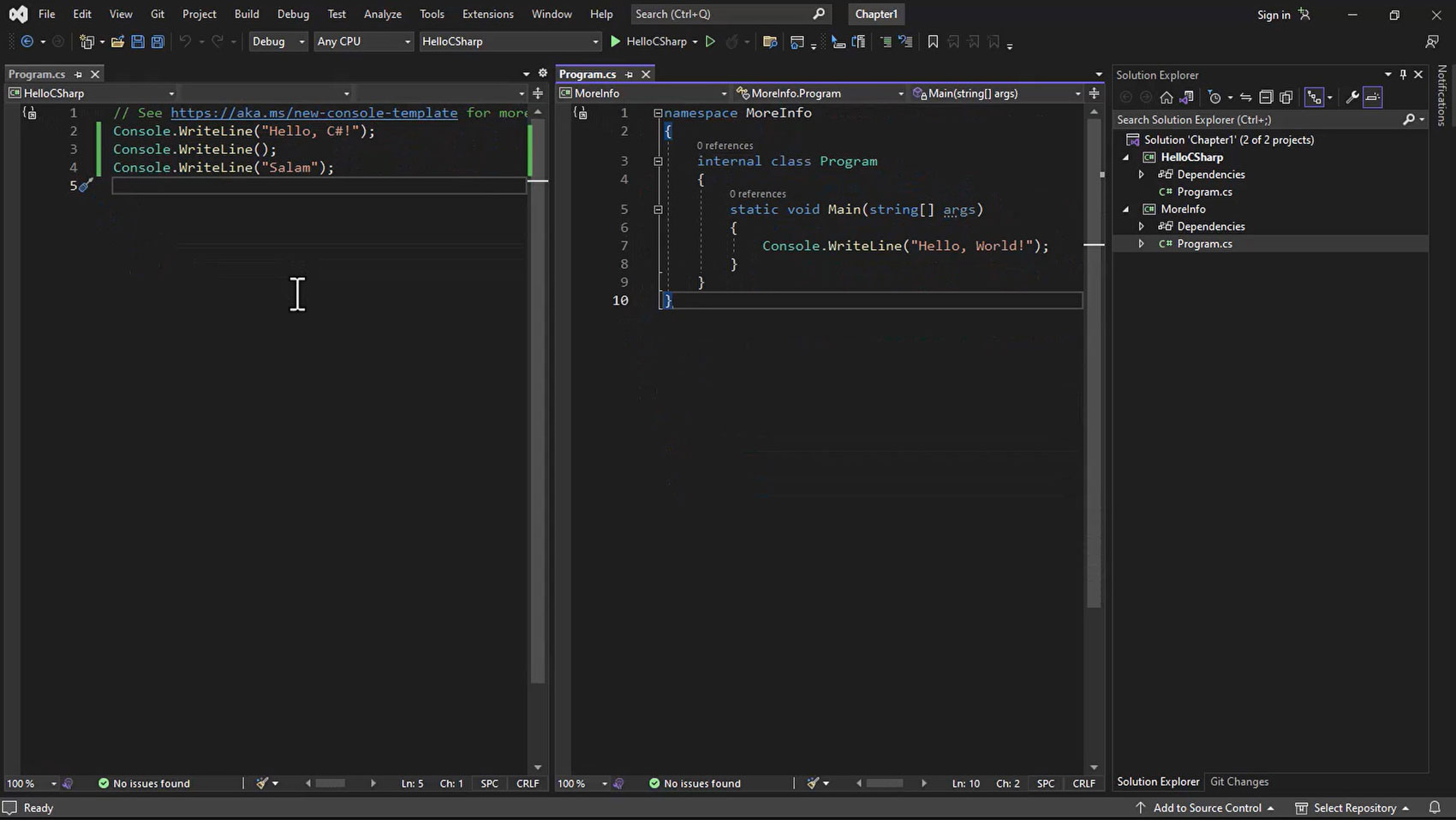
Task: Follow the aka.ms/new-console-template link
Action: pyautogui.click(x=313, y=113)
